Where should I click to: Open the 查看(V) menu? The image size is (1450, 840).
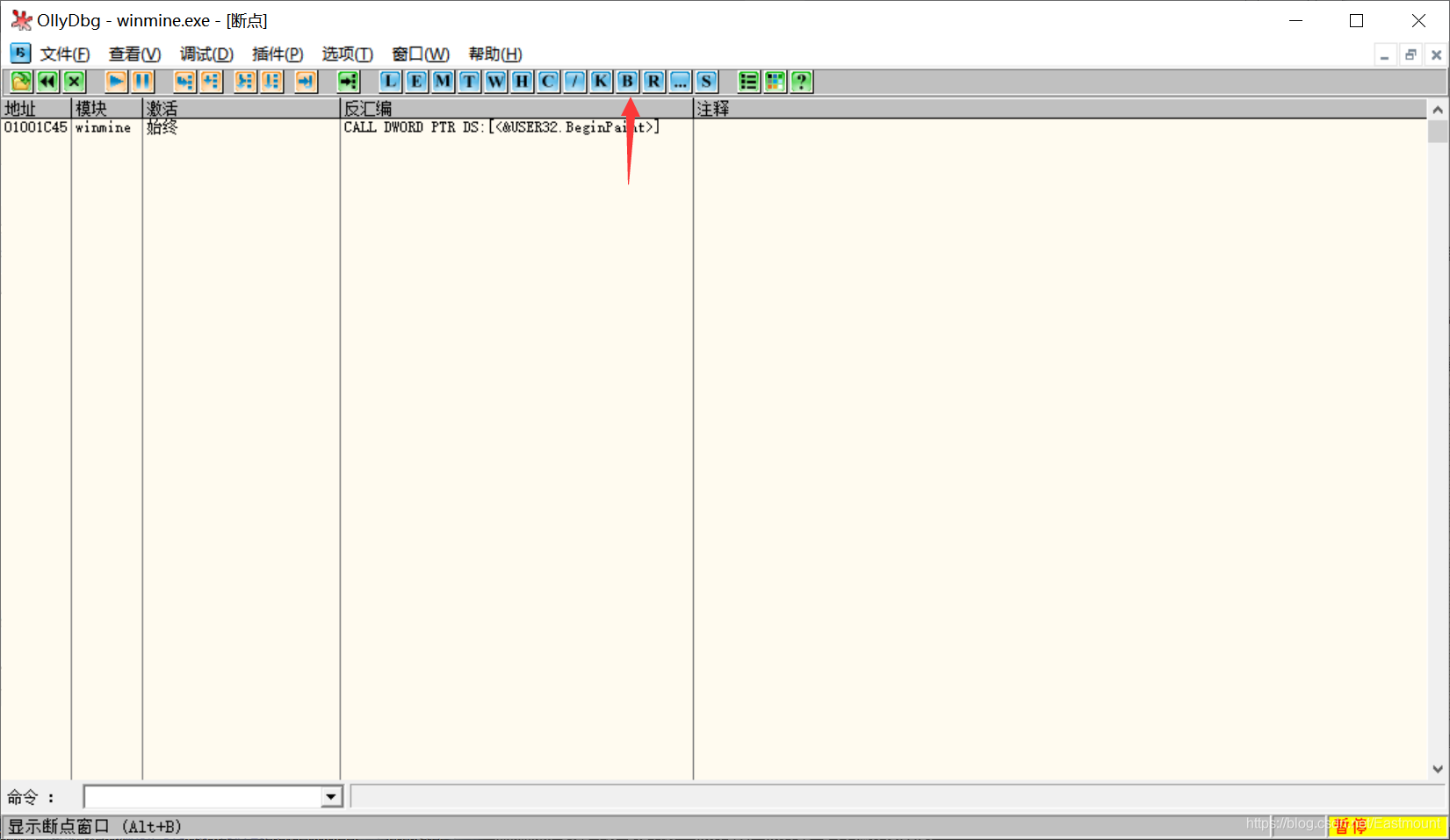pos(134,54)
